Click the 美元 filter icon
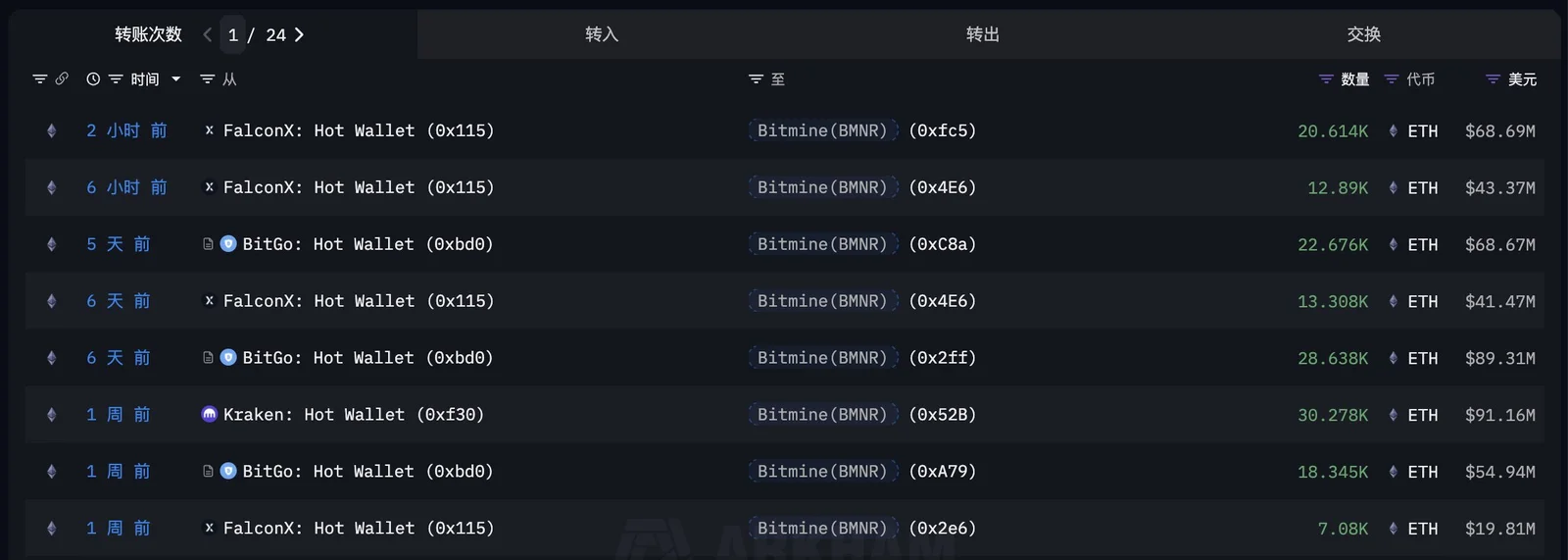The width and height of the screenshot is (1568, 560). click(x=1493, y=79)
